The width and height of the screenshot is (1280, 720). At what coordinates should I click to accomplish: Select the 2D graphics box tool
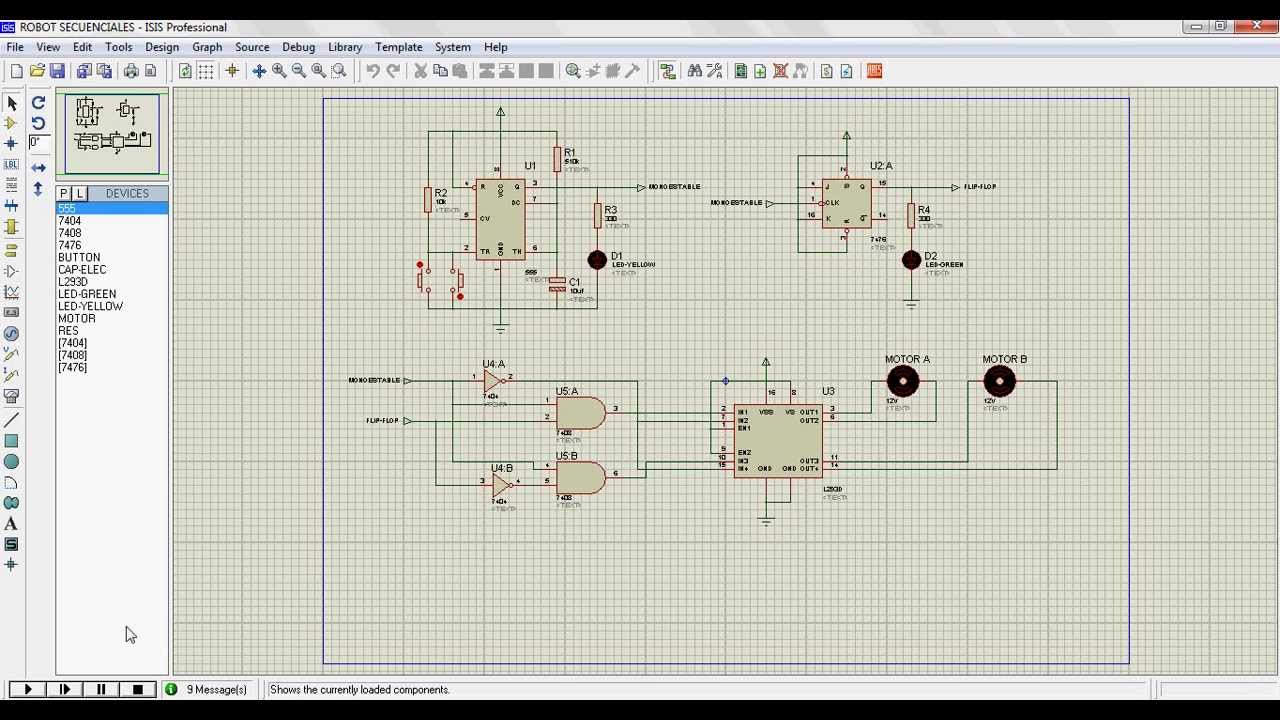click(12, 441)
